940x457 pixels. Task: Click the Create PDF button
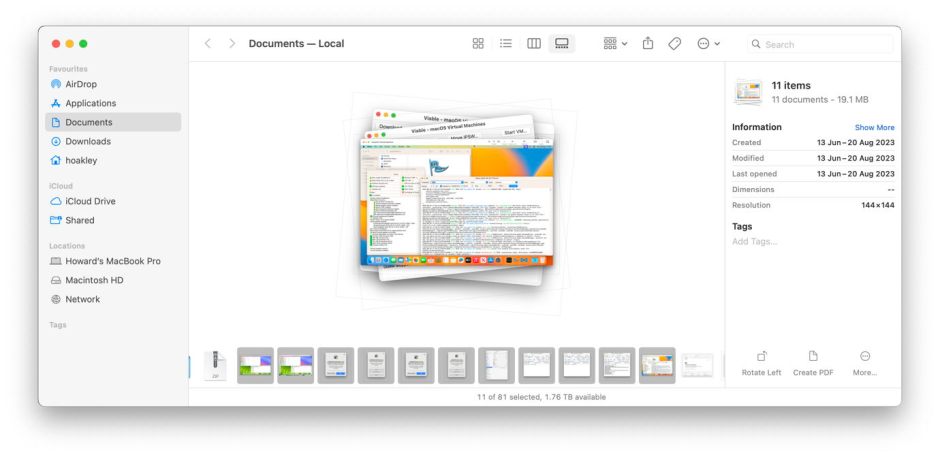tap(813, 362)
